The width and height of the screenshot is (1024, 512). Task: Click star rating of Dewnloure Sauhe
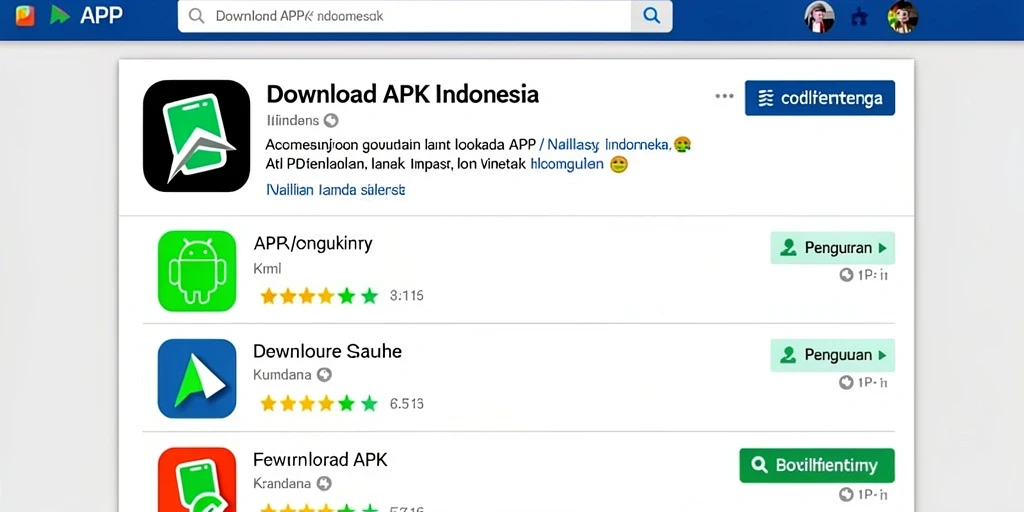click(319, 404)
